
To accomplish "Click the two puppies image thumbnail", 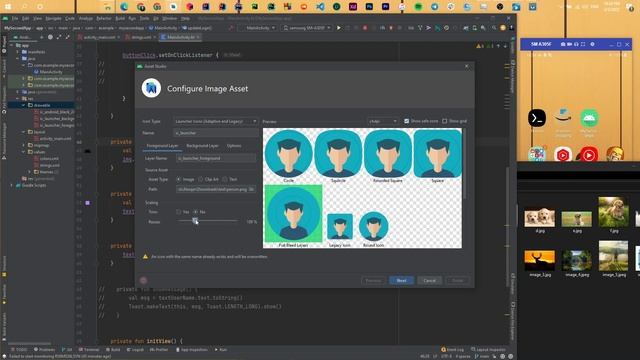I will click(540, 218).
